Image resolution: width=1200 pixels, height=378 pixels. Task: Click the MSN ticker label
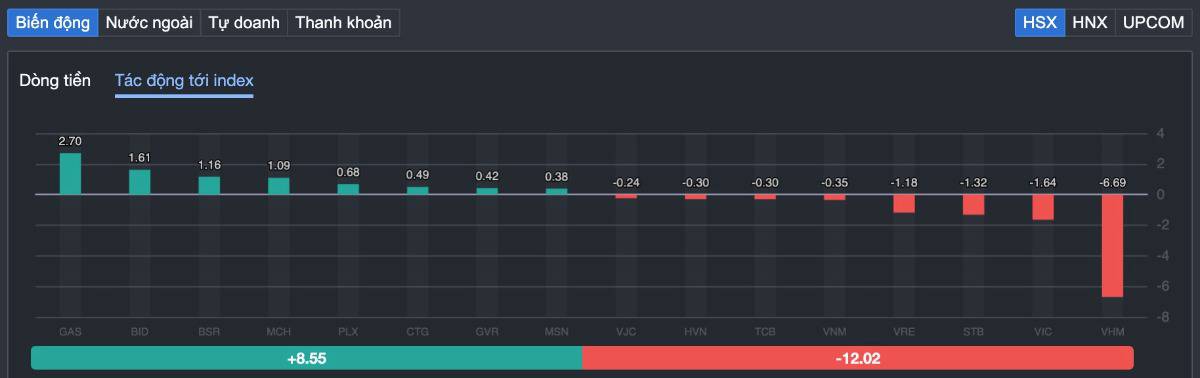[x=557, y=331]
